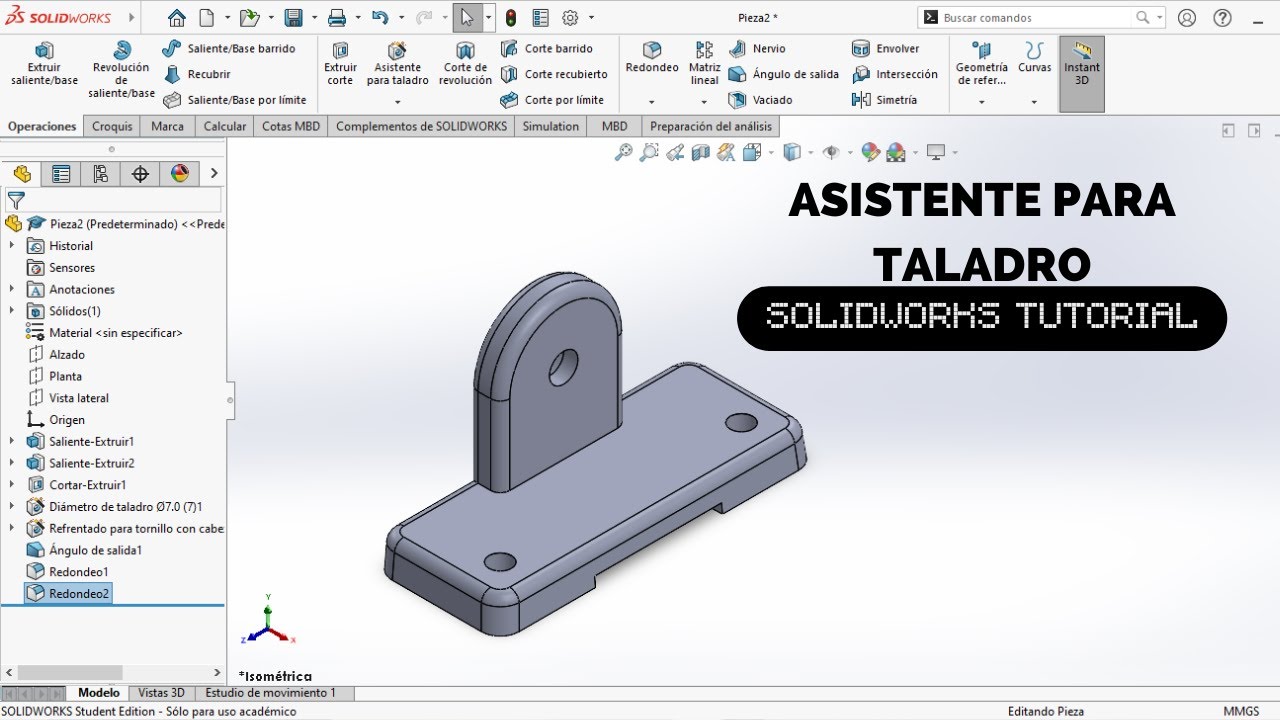The image size is (1280, 720).
Task: Click Corte recubierto
Action: (553, 74)
